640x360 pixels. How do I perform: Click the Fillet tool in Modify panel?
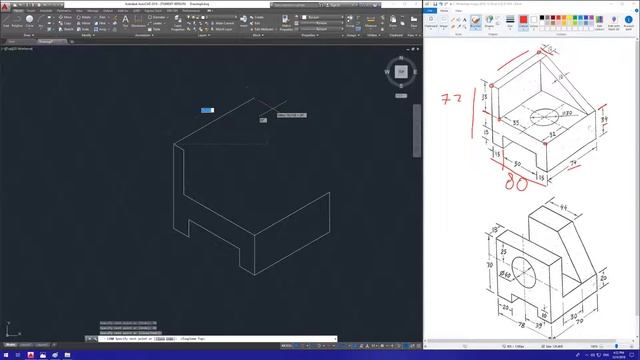point(100,23)
